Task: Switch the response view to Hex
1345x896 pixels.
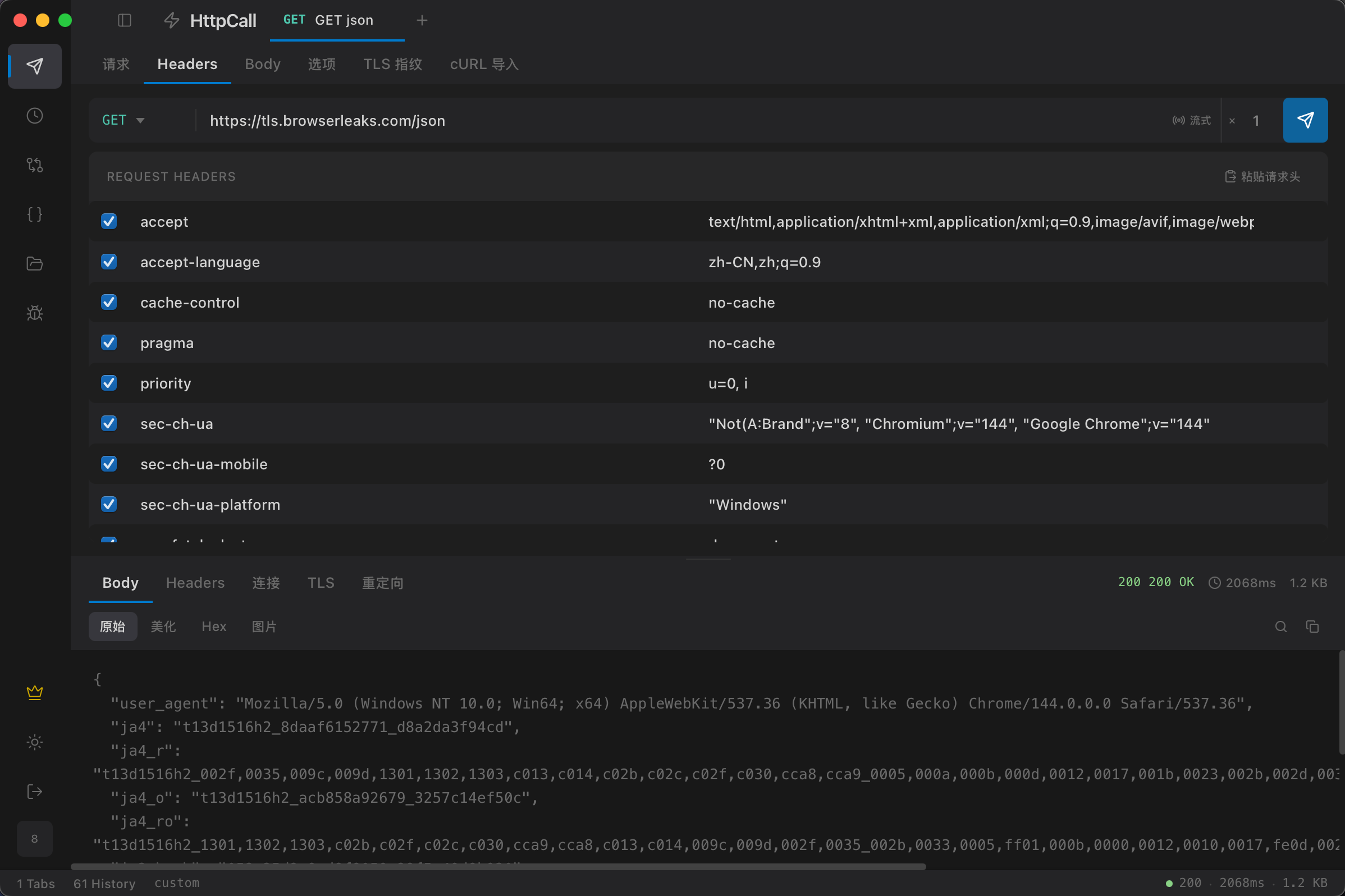Action: pyautogui.click(x=214, y=627)
